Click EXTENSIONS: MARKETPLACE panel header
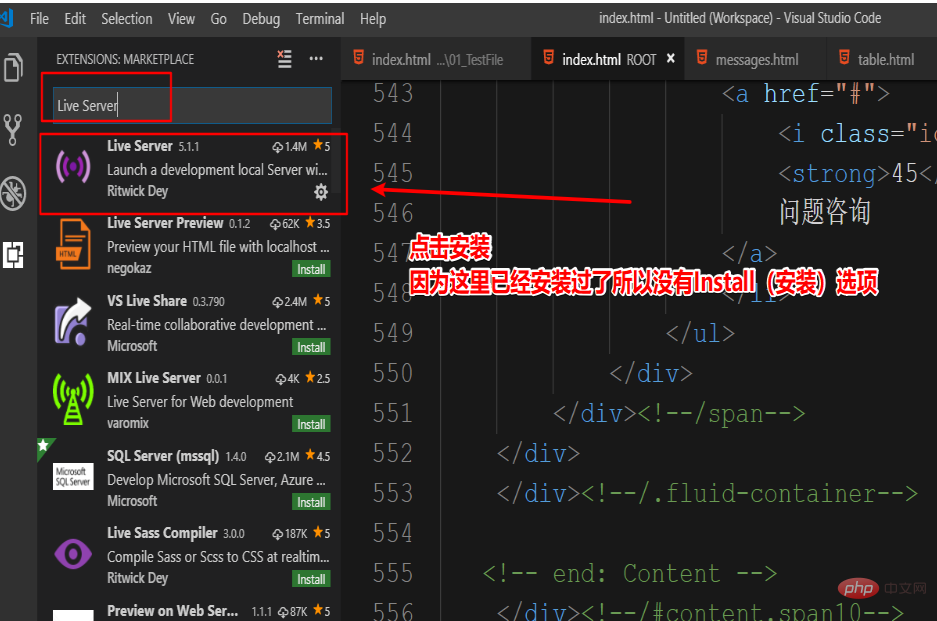Image resolution: width=937 pixels, height=621 pixels. [125, 59]
